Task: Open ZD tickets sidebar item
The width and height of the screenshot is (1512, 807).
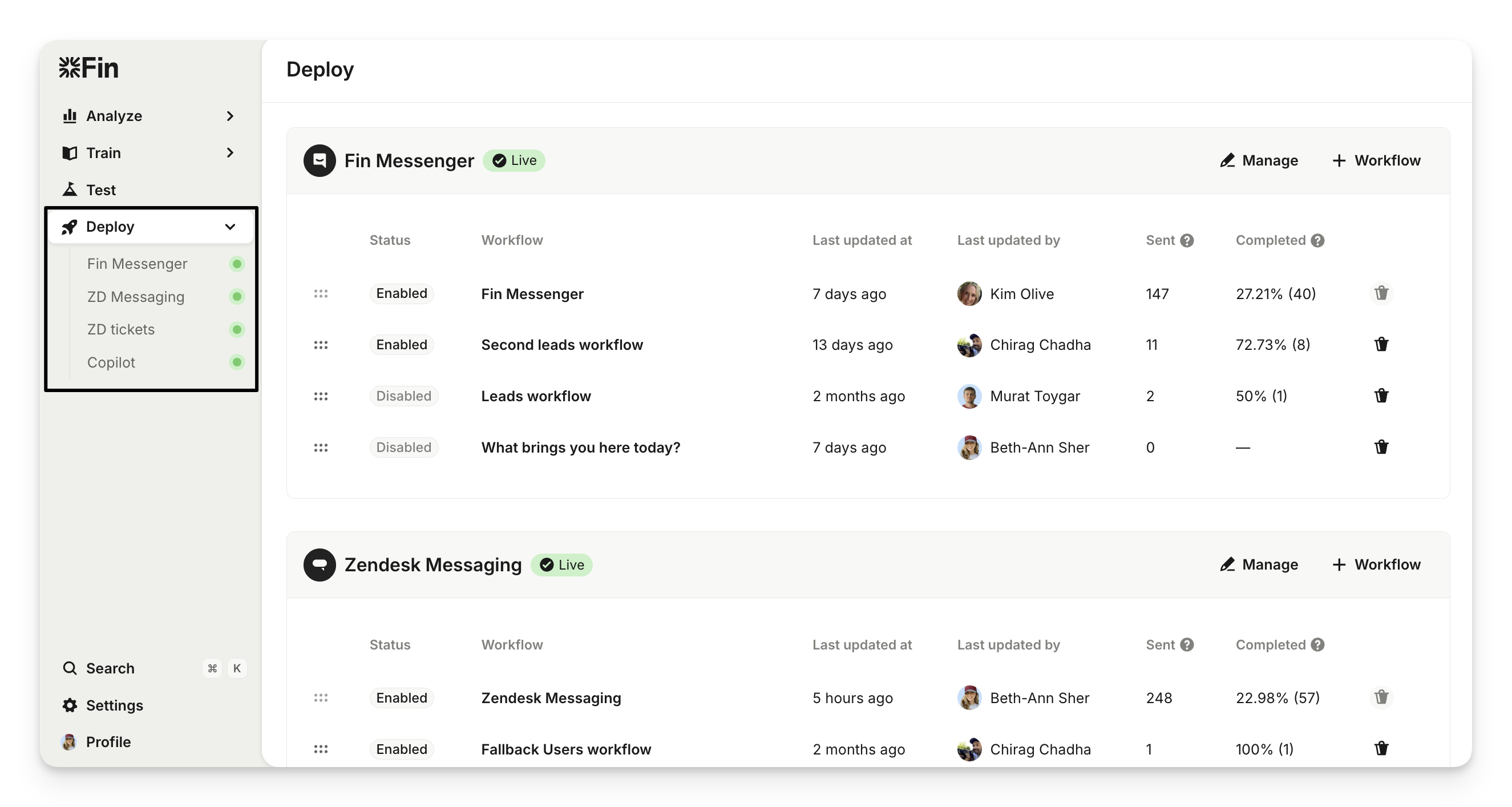Action: pos(121,329)
